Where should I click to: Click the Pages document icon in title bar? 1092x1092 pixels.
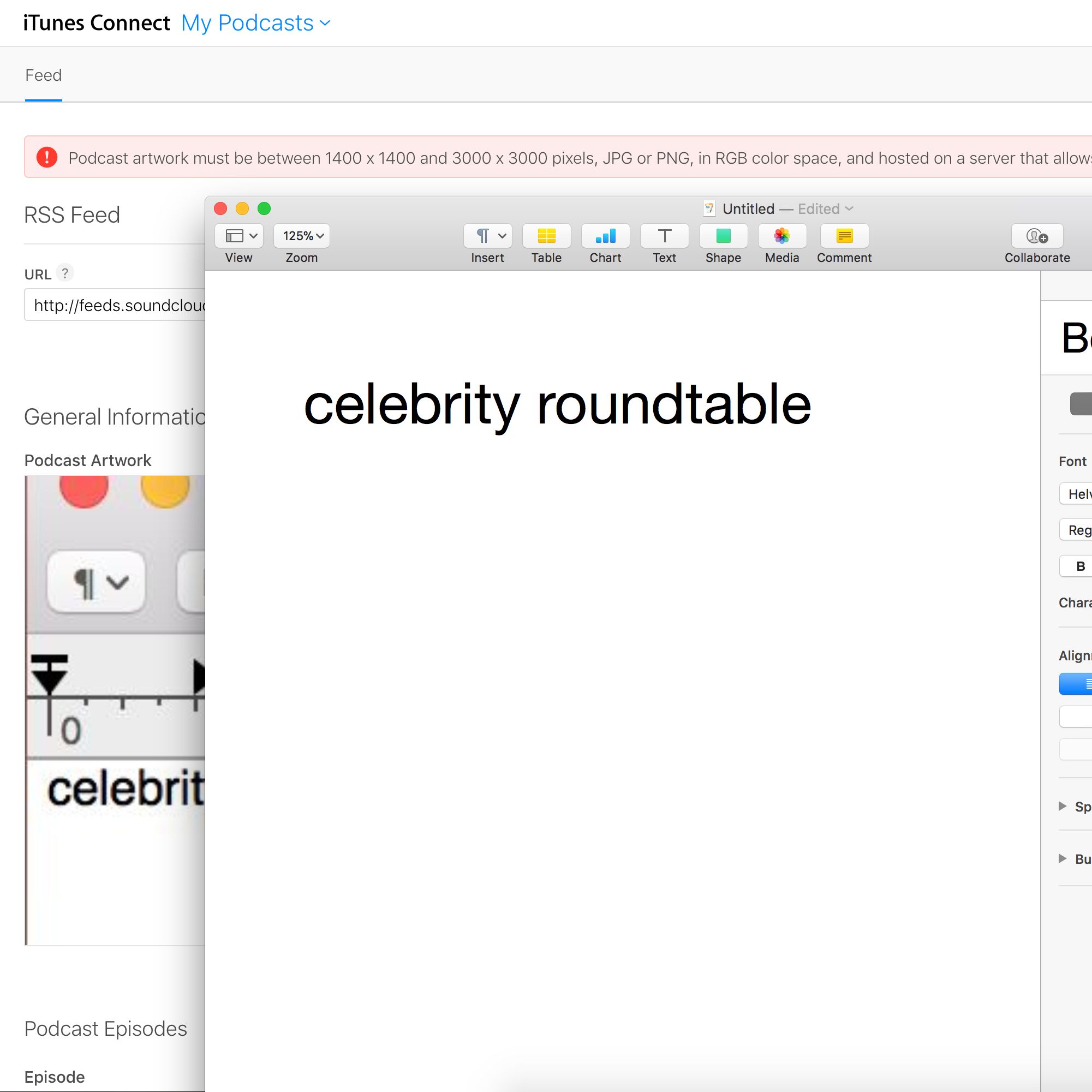click(709, 208)
